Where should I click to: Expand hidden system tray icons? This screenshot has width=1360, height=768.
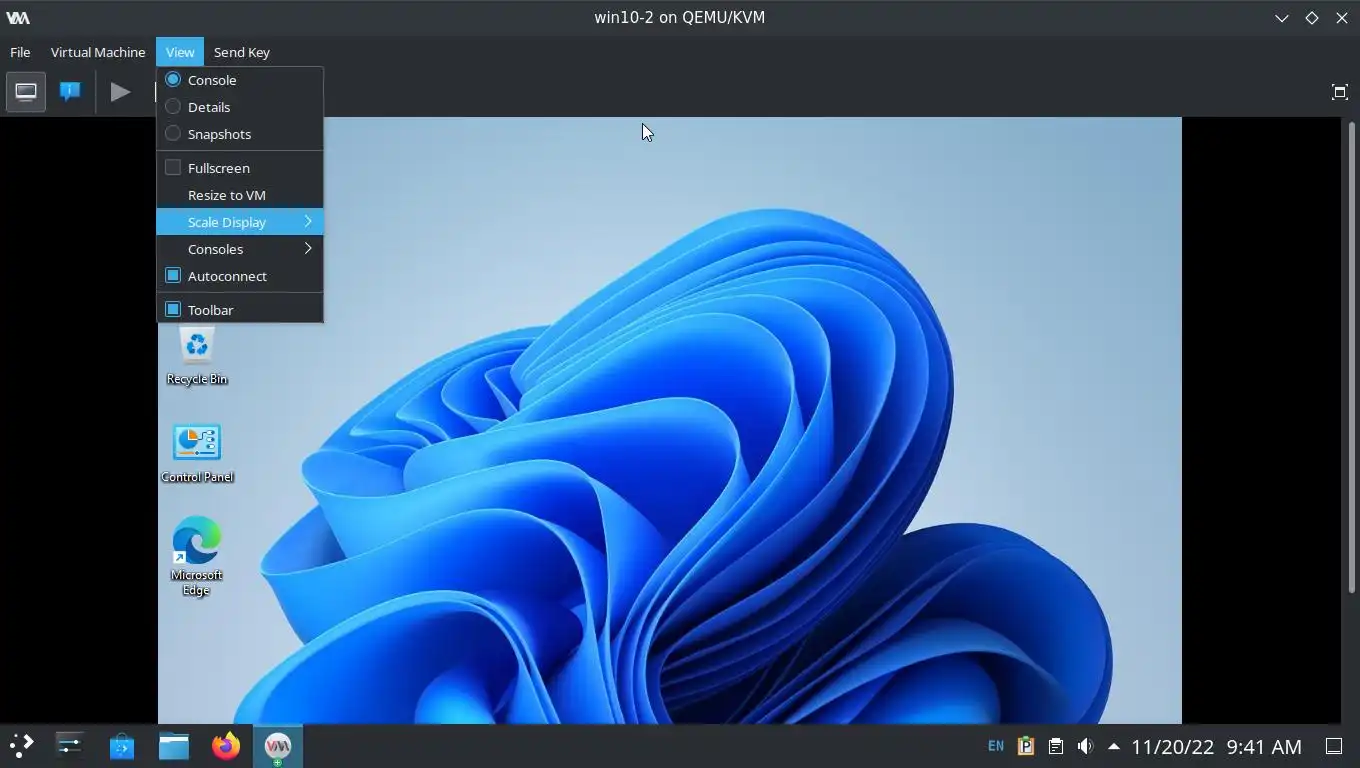pyautogui.click(x=1114, y=746)
